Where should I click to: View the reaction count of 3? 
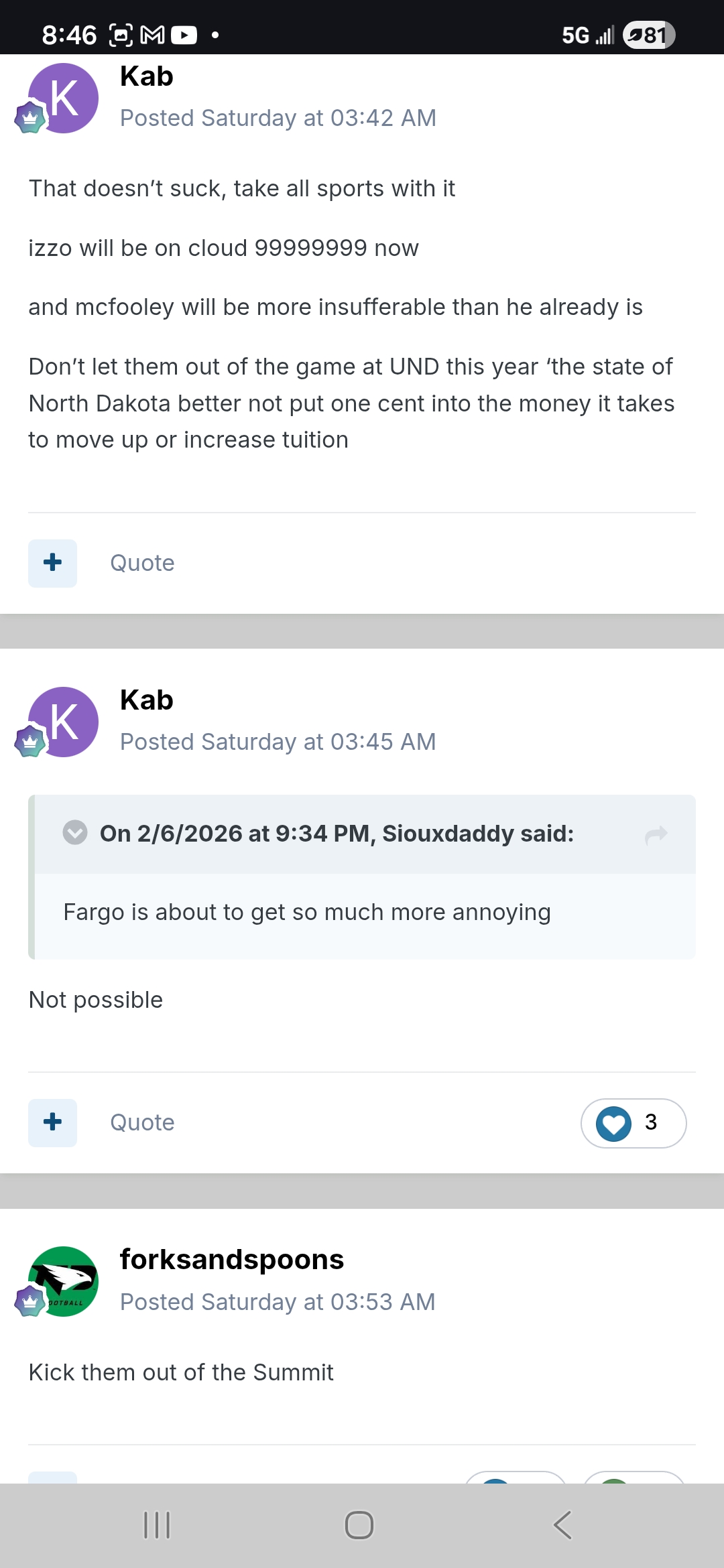[651, 1122]
